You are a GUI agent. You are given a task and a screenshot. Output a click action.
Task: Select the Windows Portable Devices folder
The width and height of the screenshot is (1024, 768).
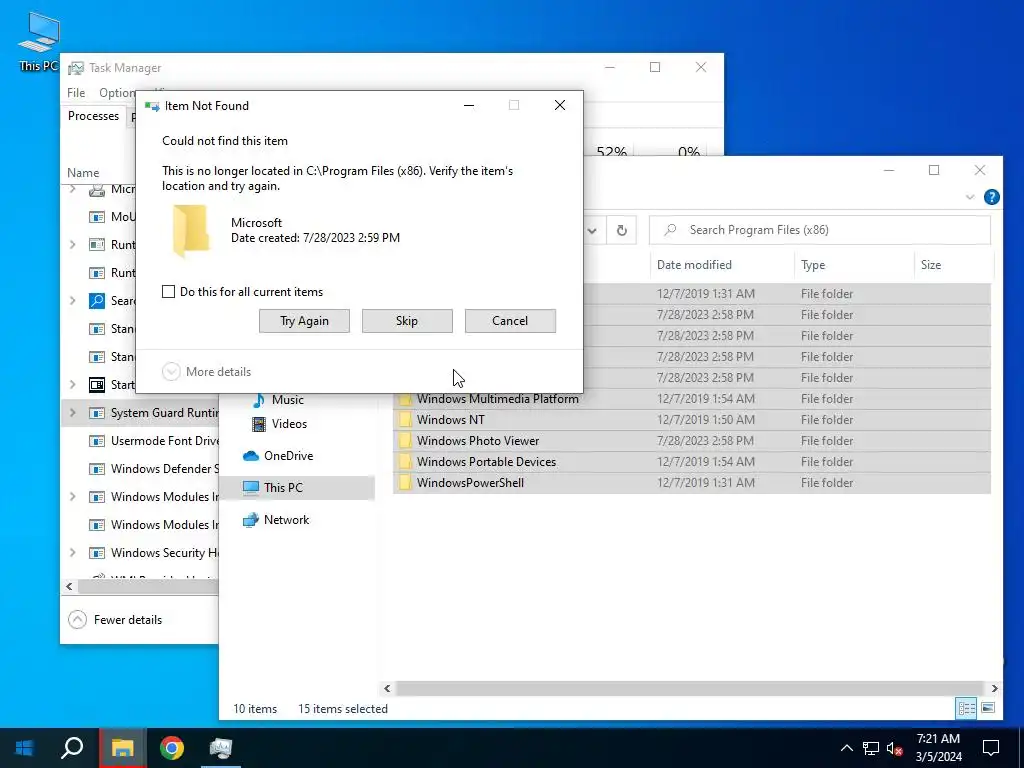click(692, 462)
